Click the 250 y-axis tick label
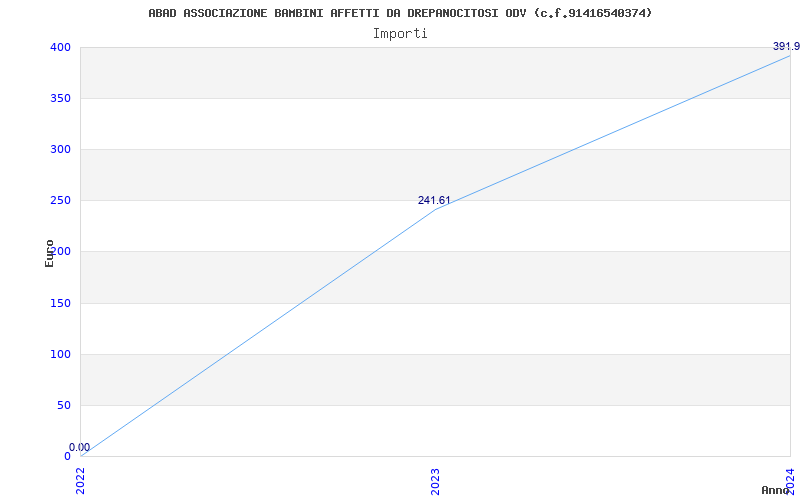The height and width of the screenshot is (500, 800). click(x=59, y=201)
